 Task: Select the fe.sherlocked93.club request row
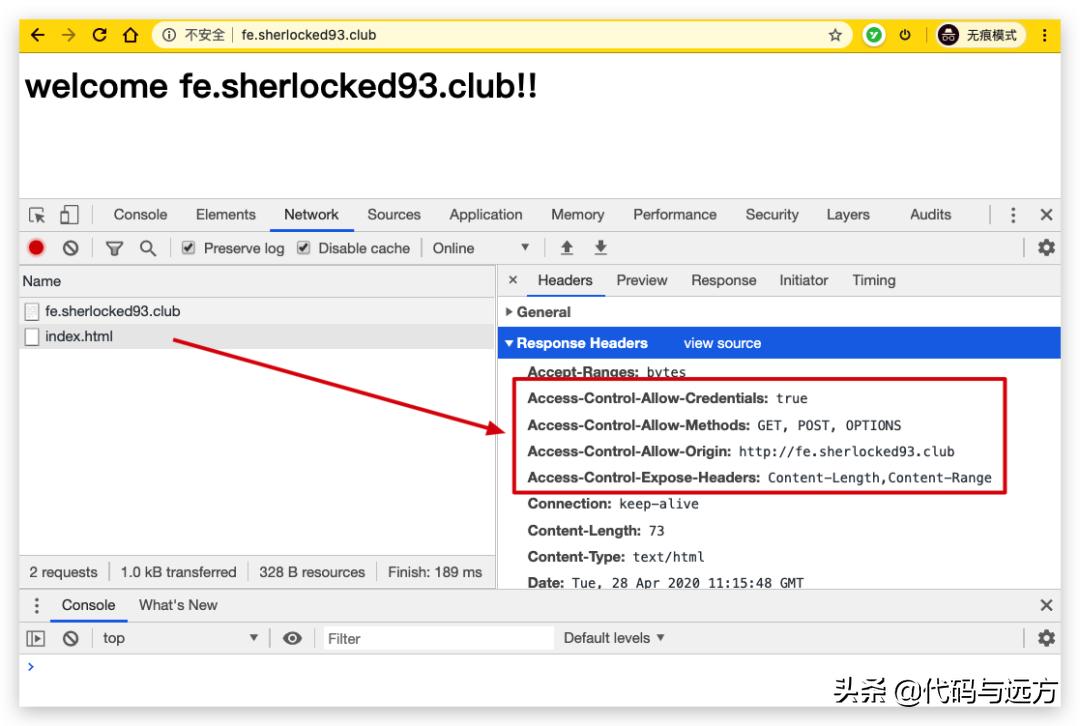(x=258, y=311)
